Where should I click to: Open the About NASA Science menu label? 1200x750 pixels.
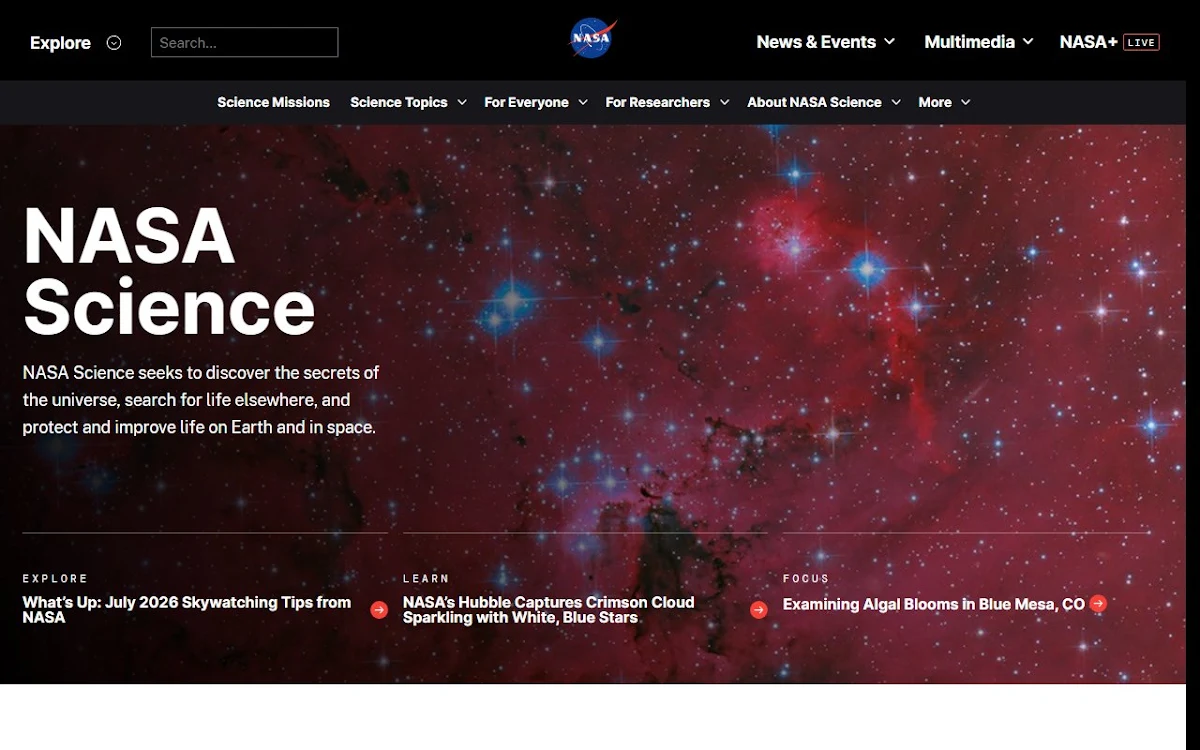814,102
